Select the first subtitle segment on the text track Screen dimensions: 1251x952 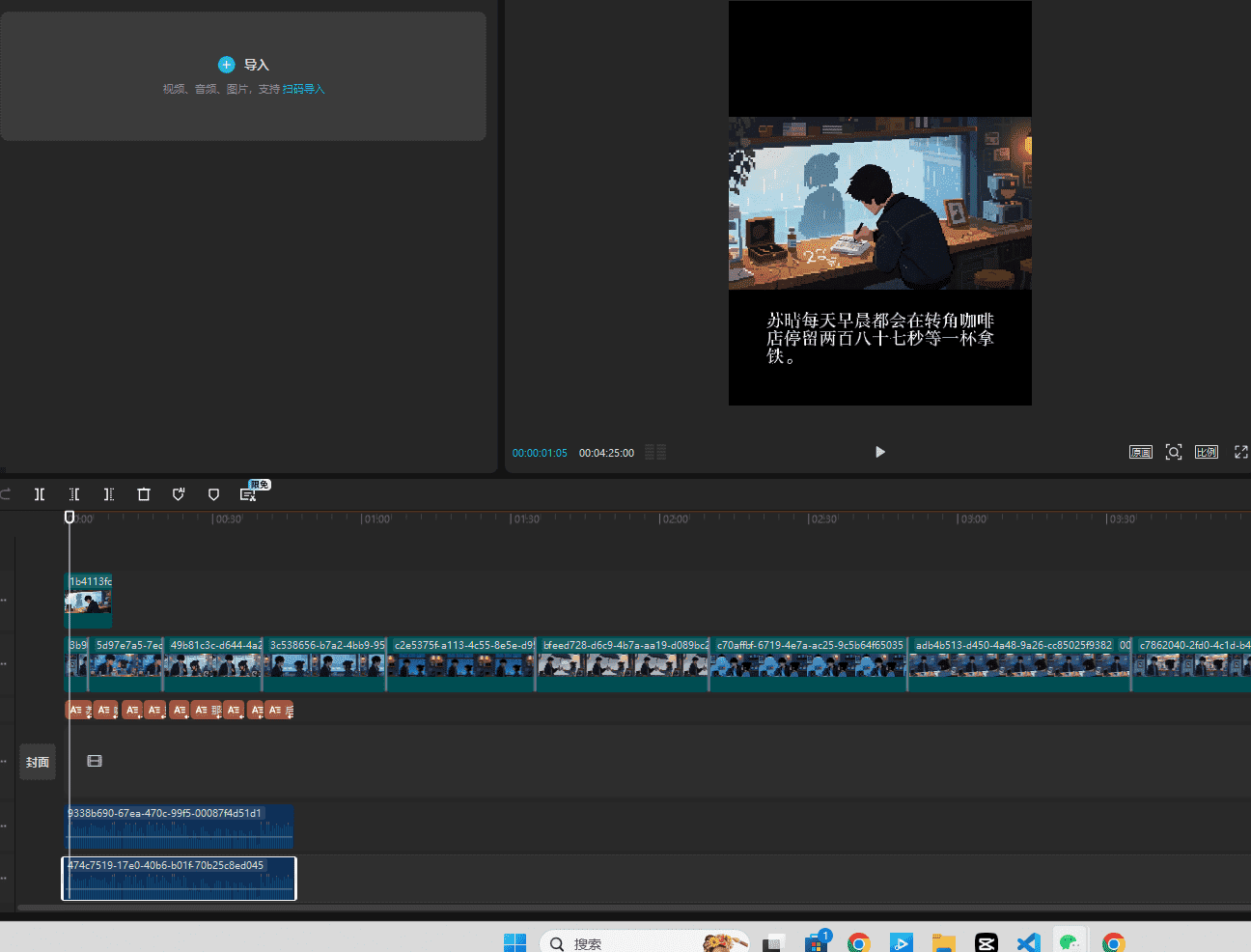[78, 711]
